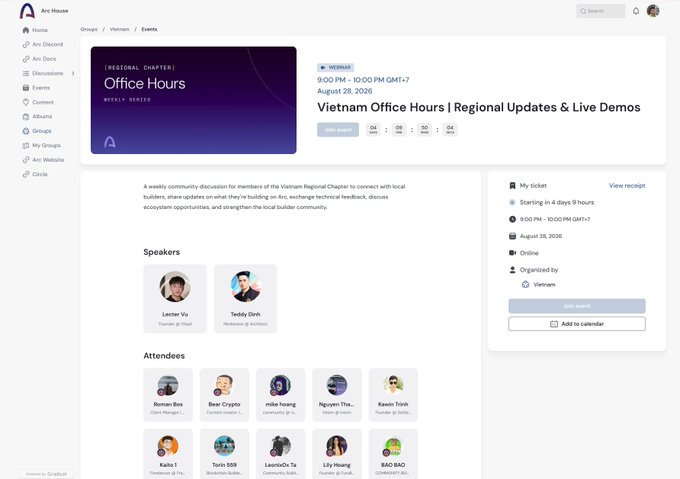Click the video camera Online icon

[512, 253]
